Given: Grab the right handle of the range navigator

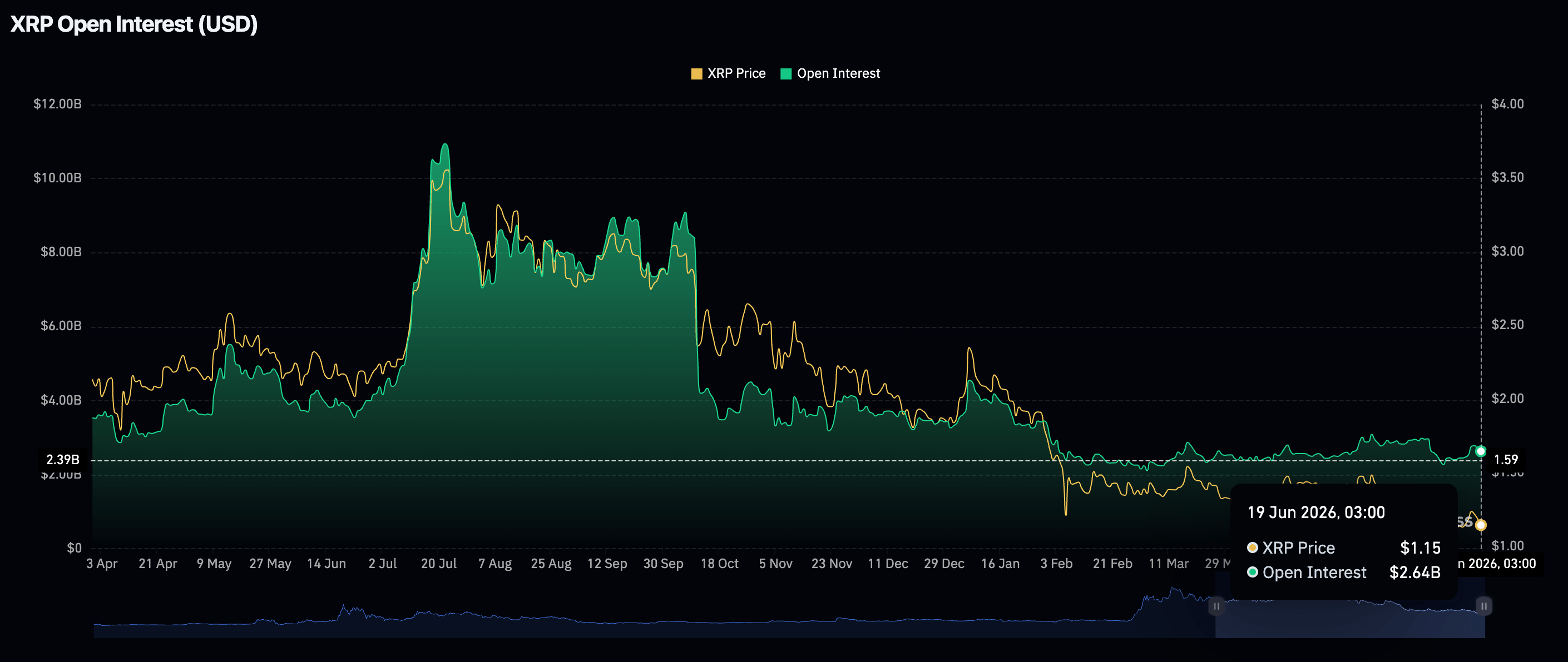Looking at the screenshot, I should pos(1484,606).
